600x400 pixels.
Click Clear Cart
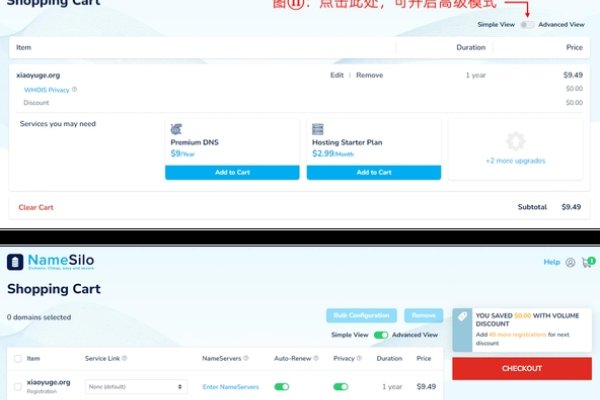36,207
